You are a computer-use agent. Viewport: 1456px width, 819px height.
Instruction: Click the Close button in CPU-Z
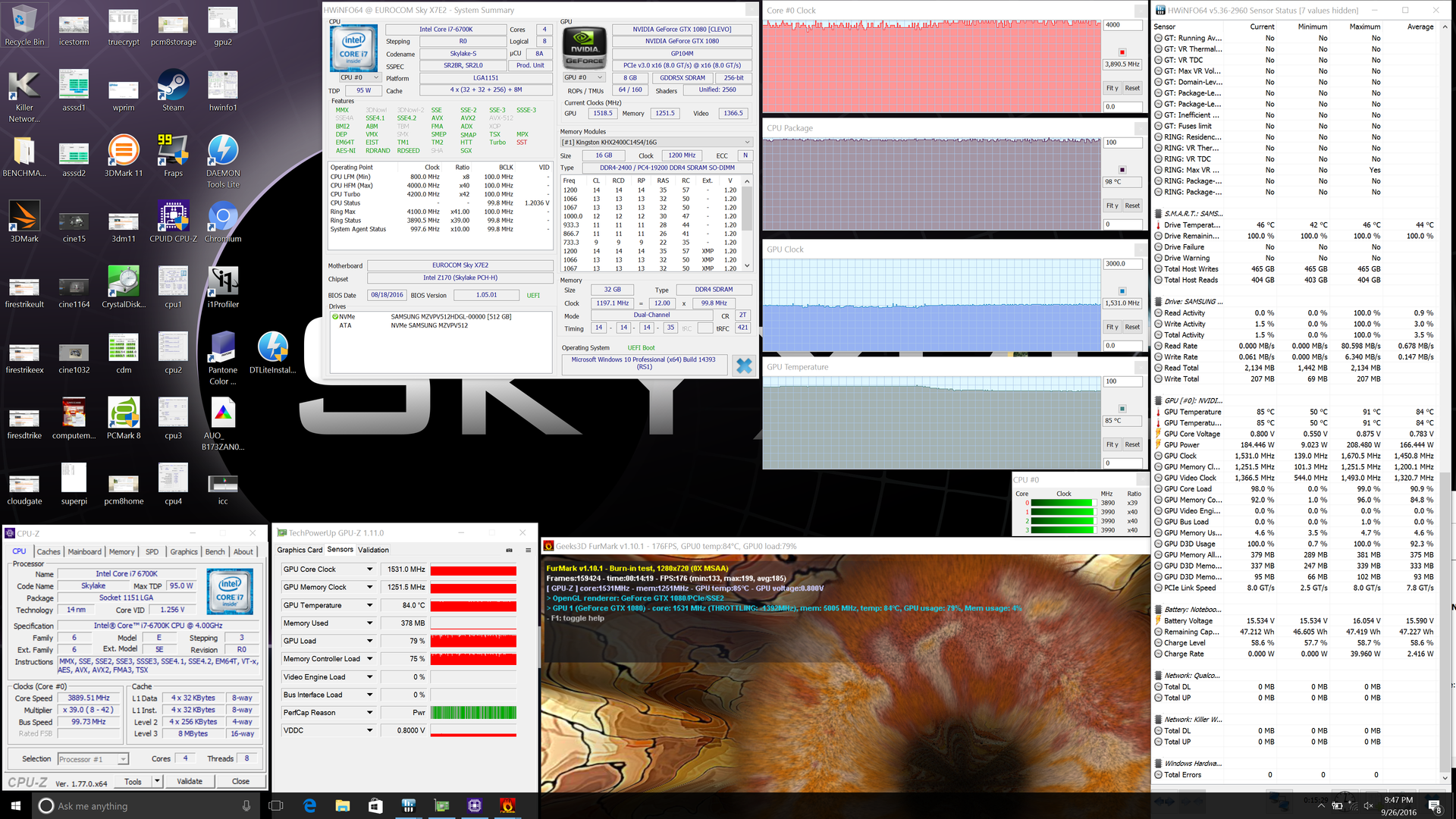coord(240,781)
